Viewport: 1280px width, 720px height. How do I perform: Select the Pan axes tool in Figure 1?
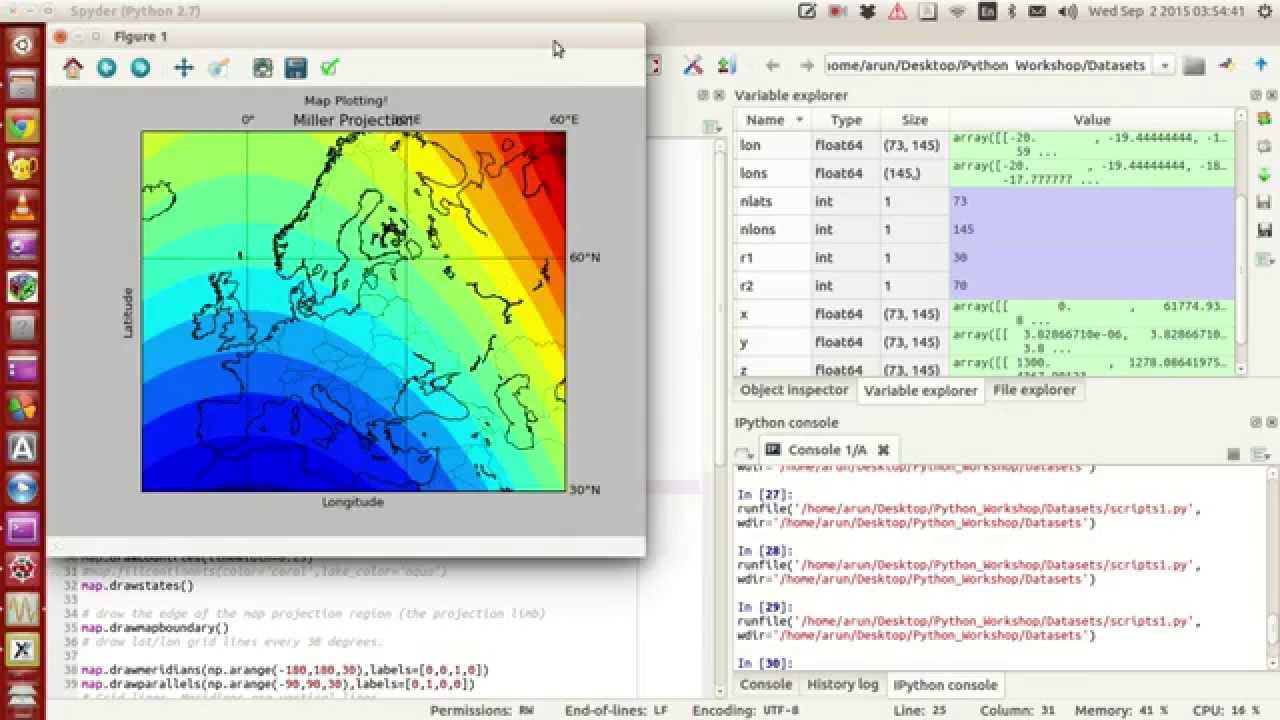click(x=184, y=68)
